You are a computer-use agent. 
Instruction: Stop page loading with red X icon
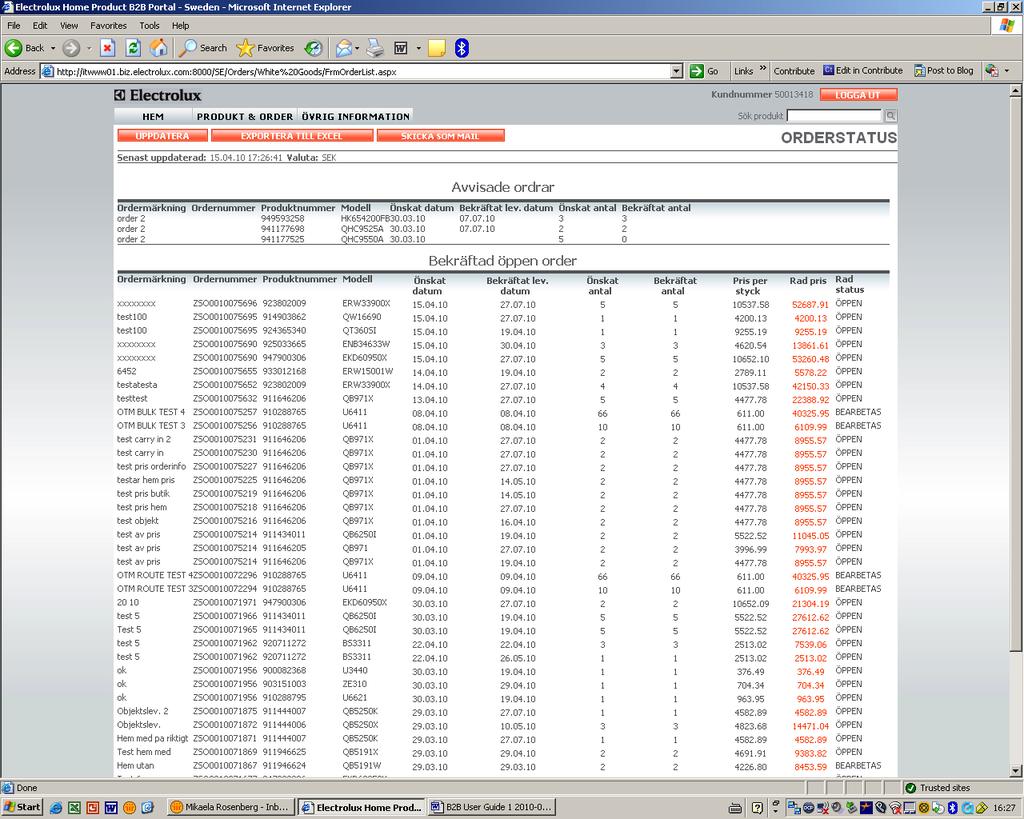coord(108,48)
